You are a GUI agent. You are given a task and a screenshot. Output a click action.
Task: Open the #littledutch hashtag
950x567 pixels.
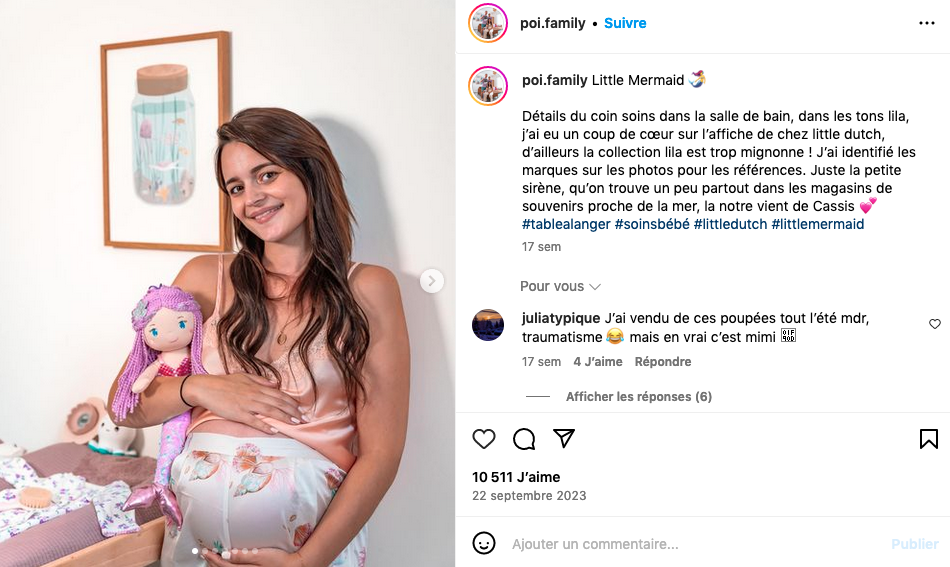tap(730, 224)
